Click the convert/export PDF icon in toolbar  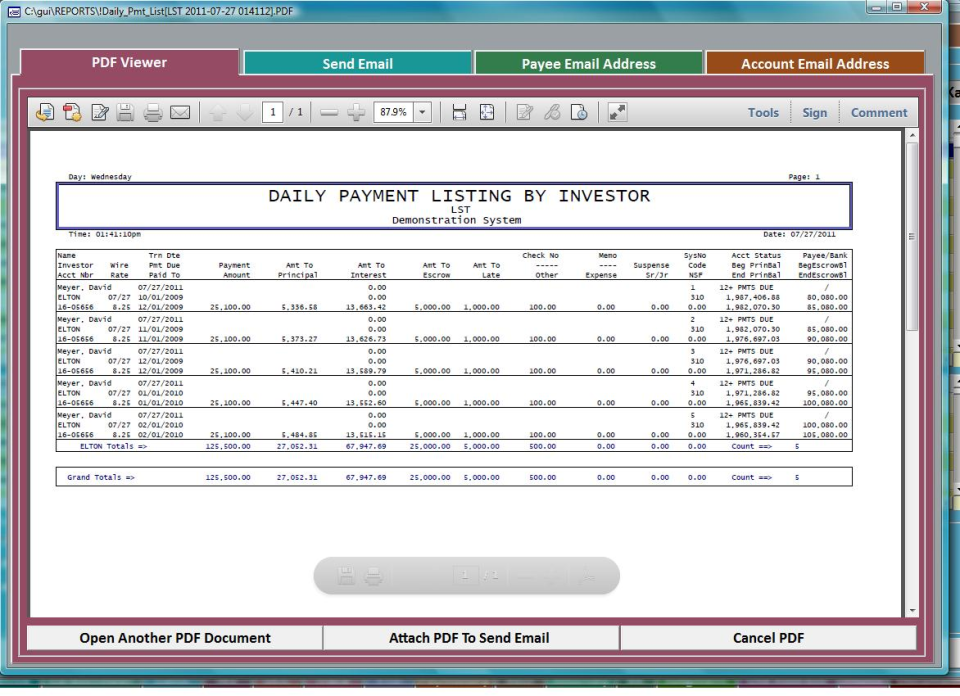(45, 113)
